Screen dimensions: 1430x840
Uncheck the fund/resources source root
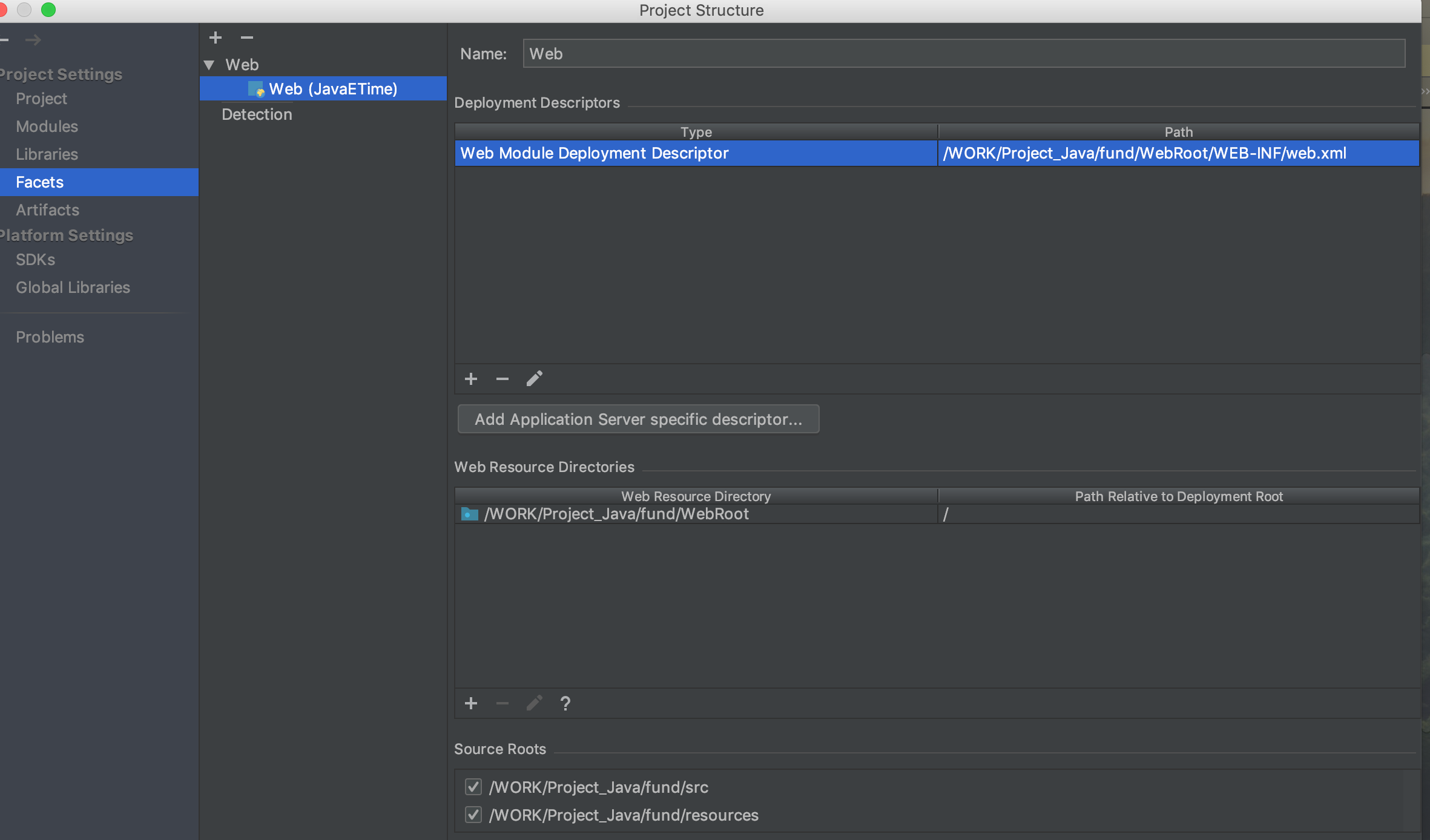click(473, 815)
